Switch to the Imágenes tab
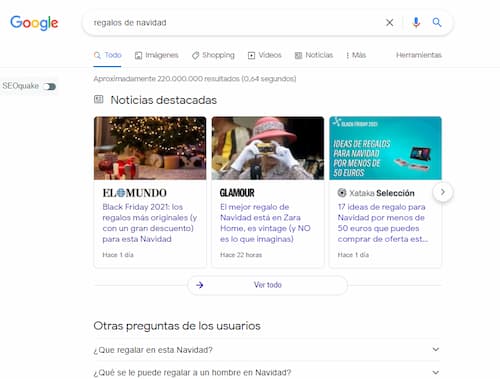 (156, 55)
